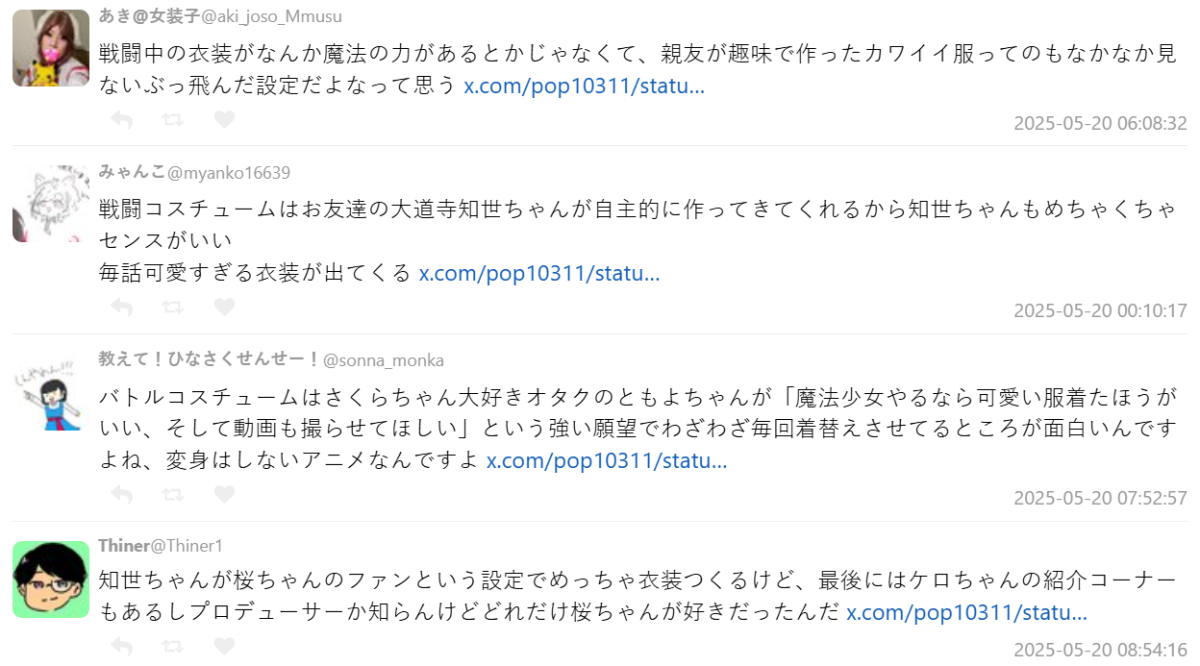The image size is (1200, 666).
Task: Open the みゃんこ username
Action: [x=131, y=173]
